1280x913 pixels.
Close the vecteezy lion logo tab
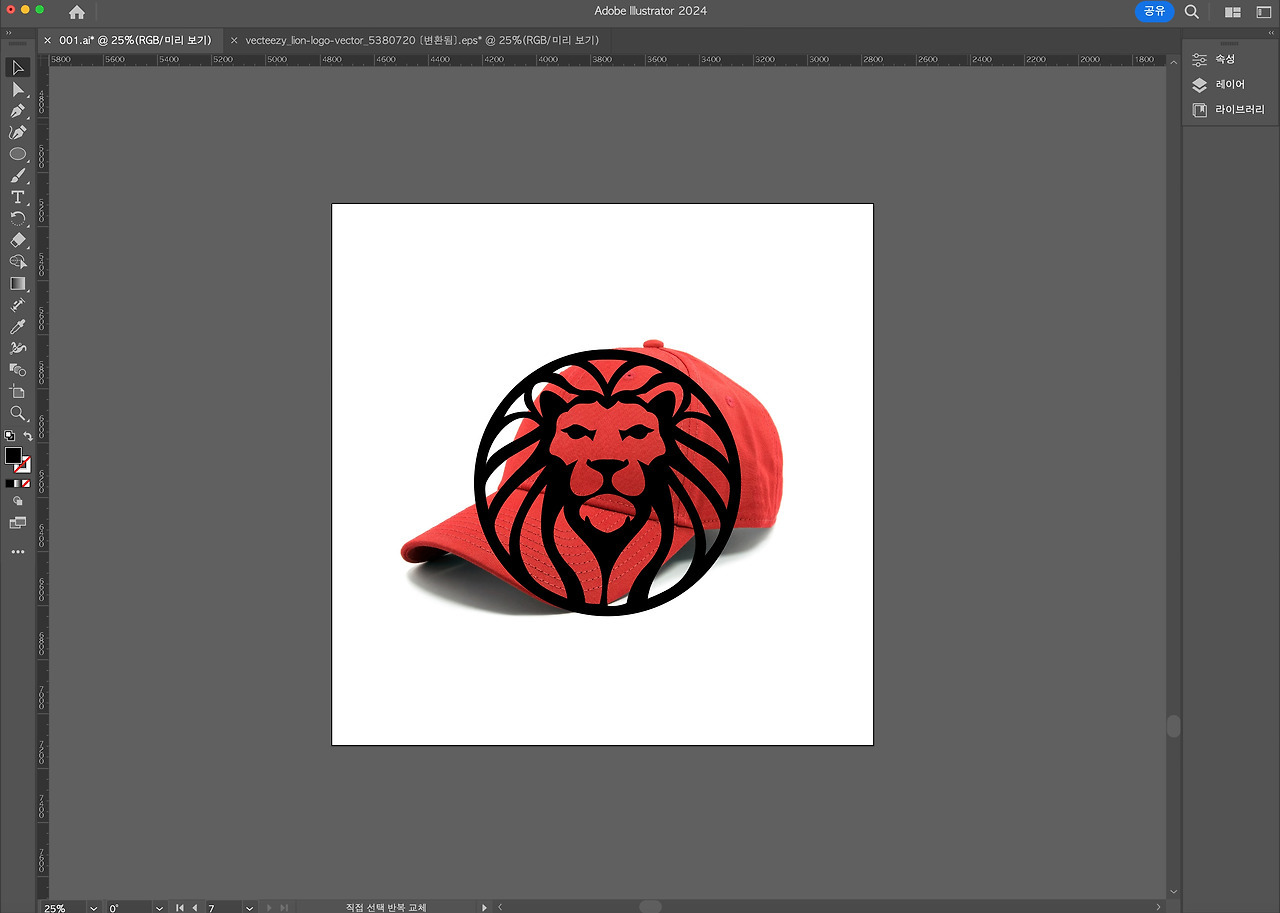point(234,41)
